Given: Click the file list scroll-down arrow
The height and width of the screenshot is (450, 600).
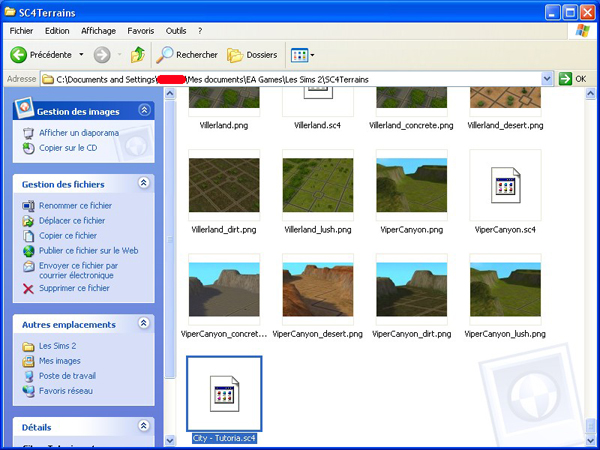Looking at the screenshot, I should pyautogui.click(x=590, y=440).
